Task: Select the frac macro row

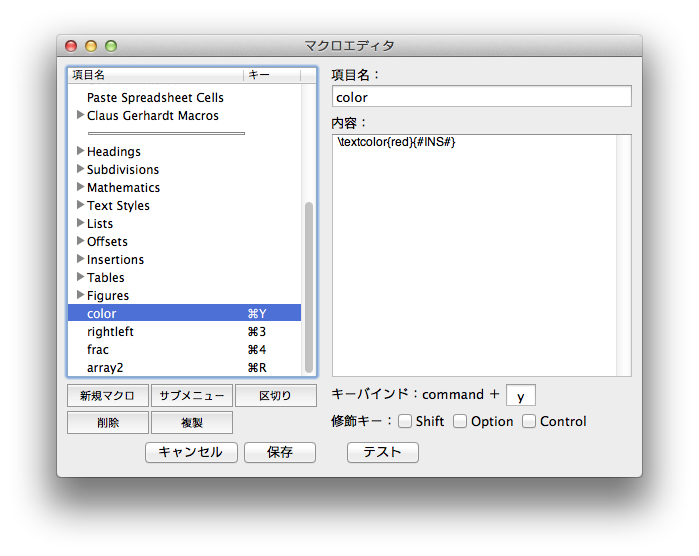Action: click(x=185, y=349)
